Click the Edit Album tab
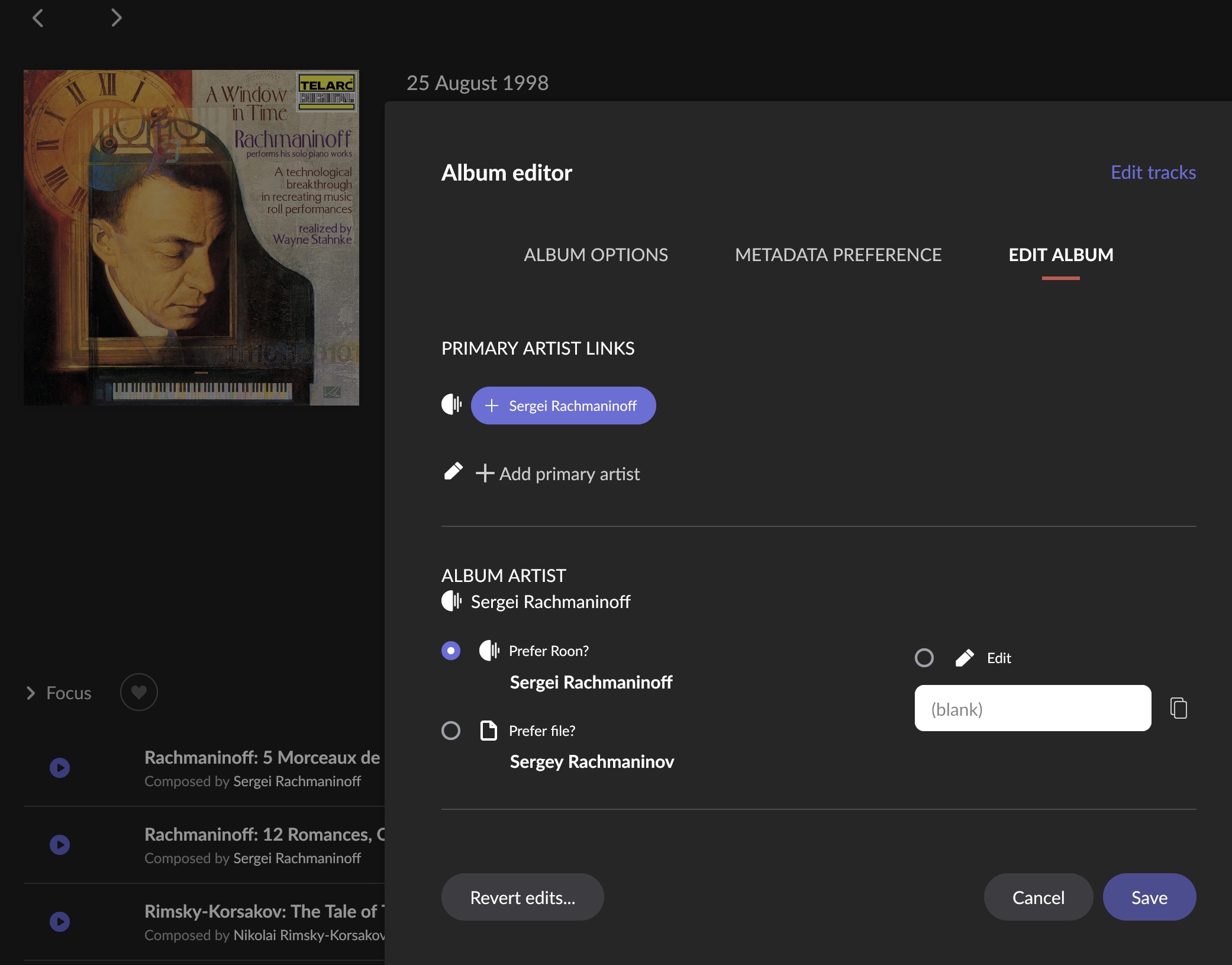1232x965 pixels. pos(1060,255)
